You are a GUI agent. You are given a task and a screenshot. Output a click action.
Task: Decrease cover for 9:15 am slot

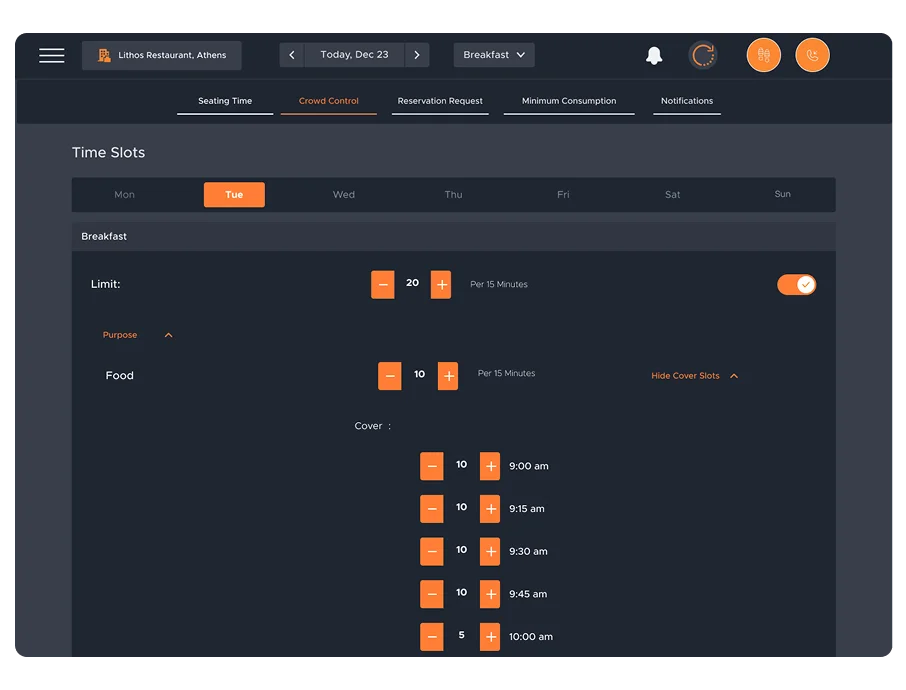pos(432,509)
